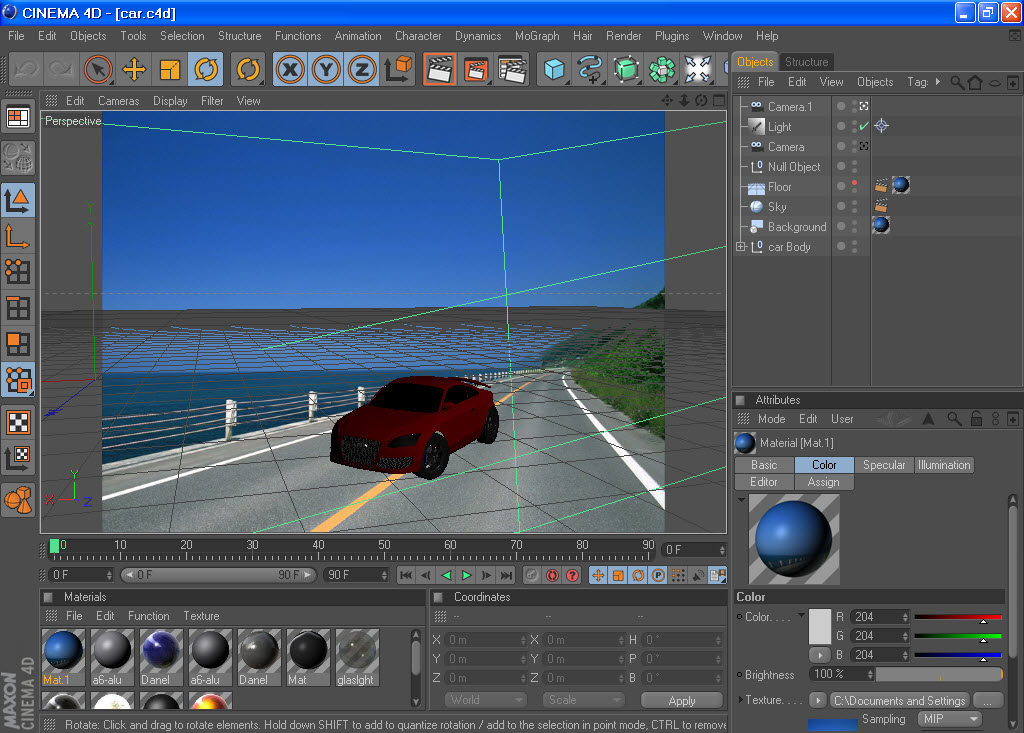The image size is (1024, 733).
Task: Click the Apply button in Coordinates
Action: click(682, 700)
